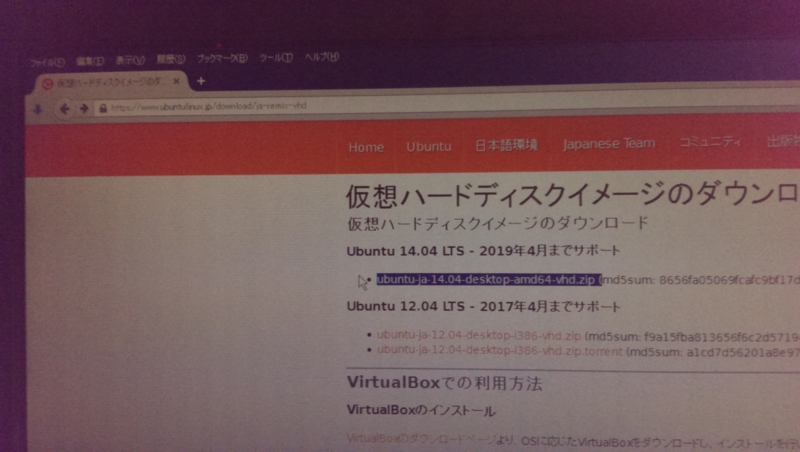Go back with the back arrow
Viewport: 800px width, 452px height.
64,109
